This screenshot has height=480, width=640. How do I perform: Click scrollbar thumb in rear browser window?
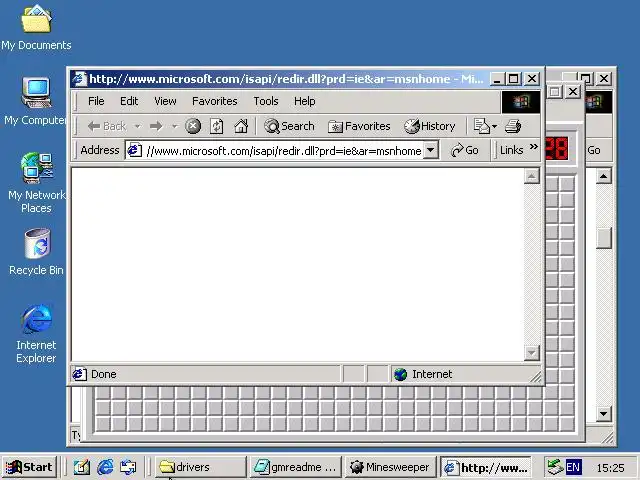point(604,238)
